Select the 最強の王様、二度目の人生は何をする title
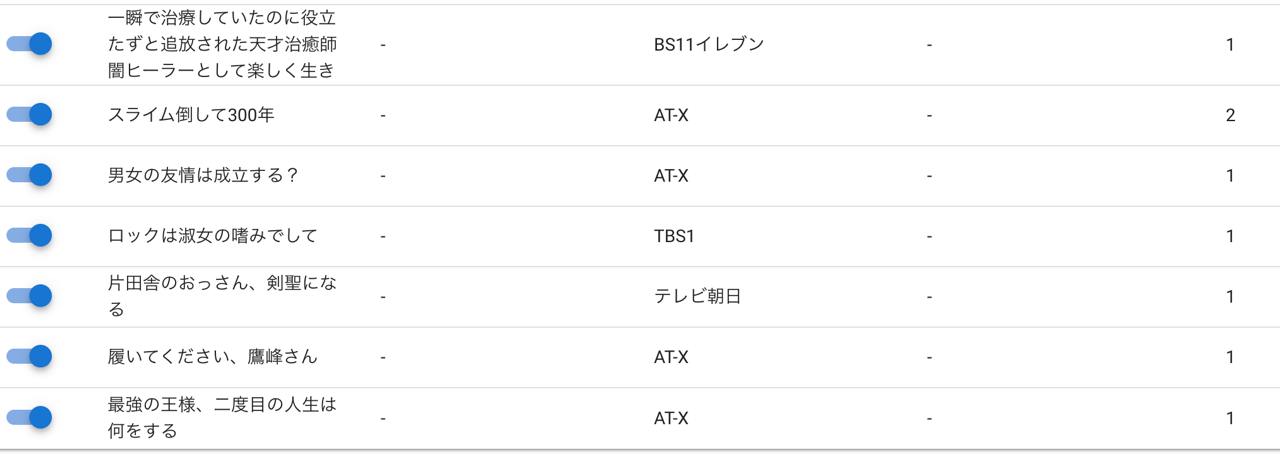 coord(222,418)
